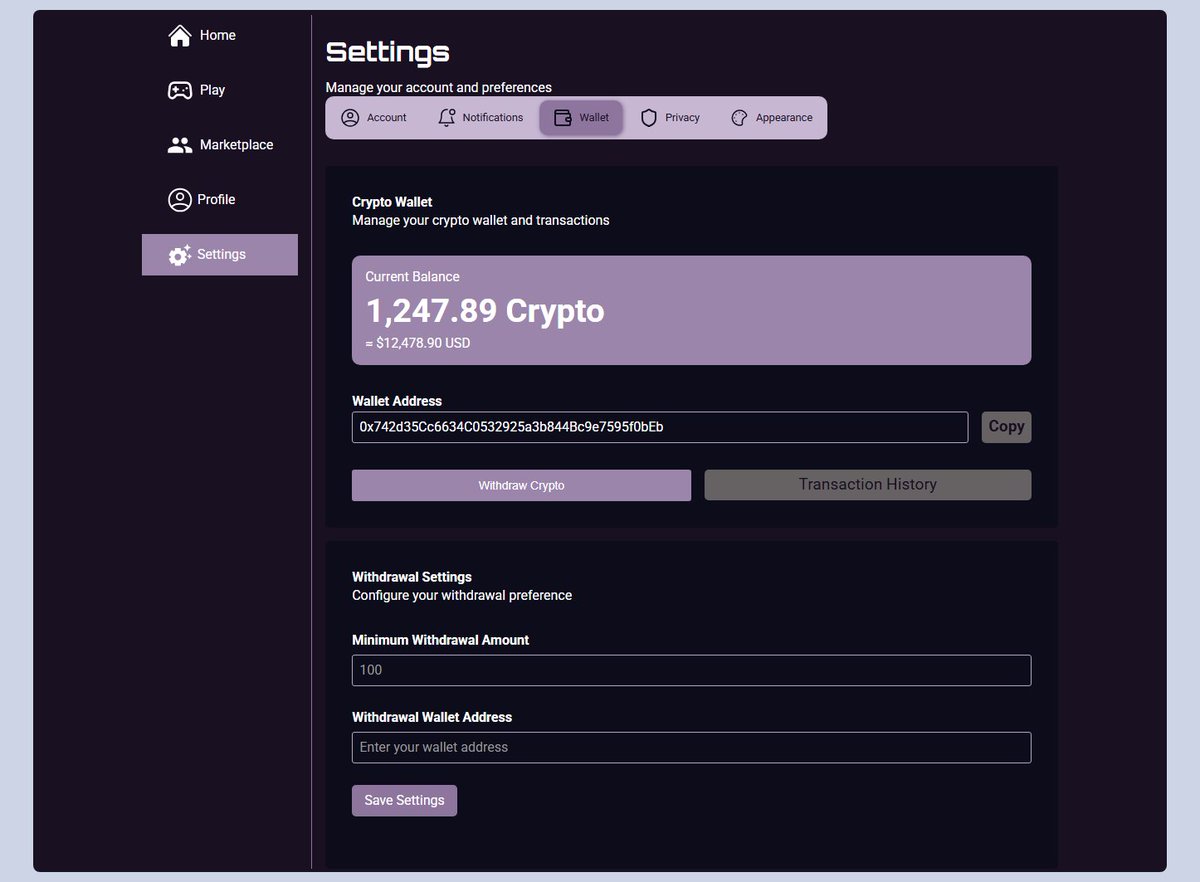Switch to the Notifications tab label
The image size is (1200, 882).
pyautogui.click(x=493, y=118)
